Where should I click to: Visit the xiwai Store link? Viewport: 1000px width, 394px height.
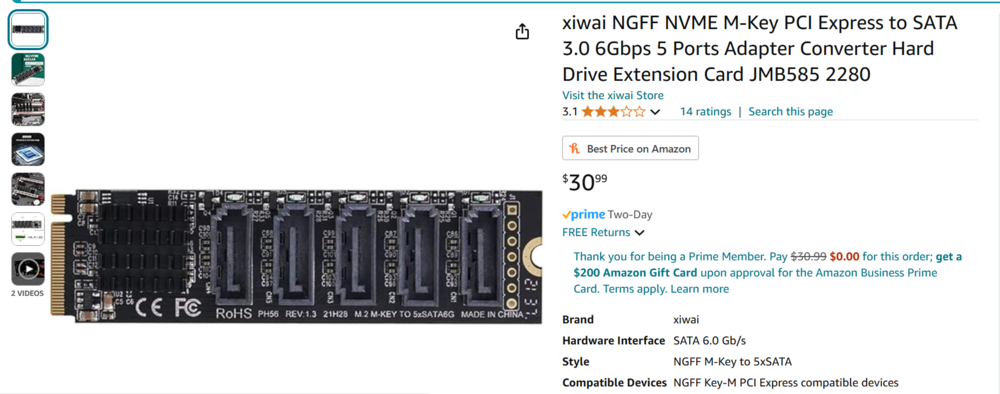(612, 96)
